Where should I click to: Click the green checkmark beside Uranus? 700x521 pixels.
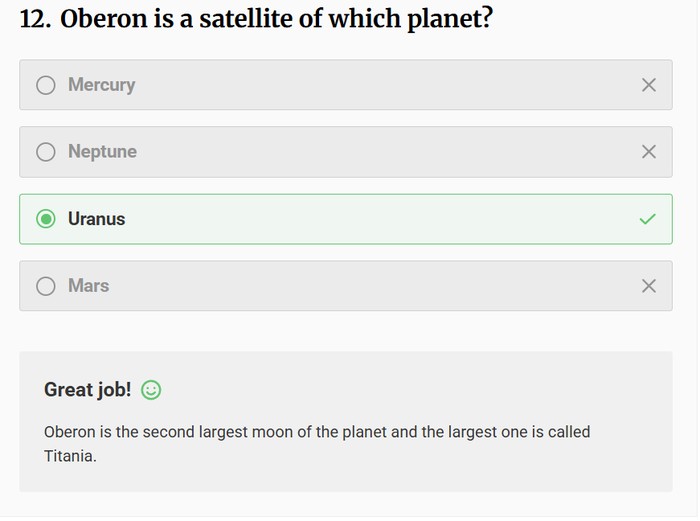648,219
